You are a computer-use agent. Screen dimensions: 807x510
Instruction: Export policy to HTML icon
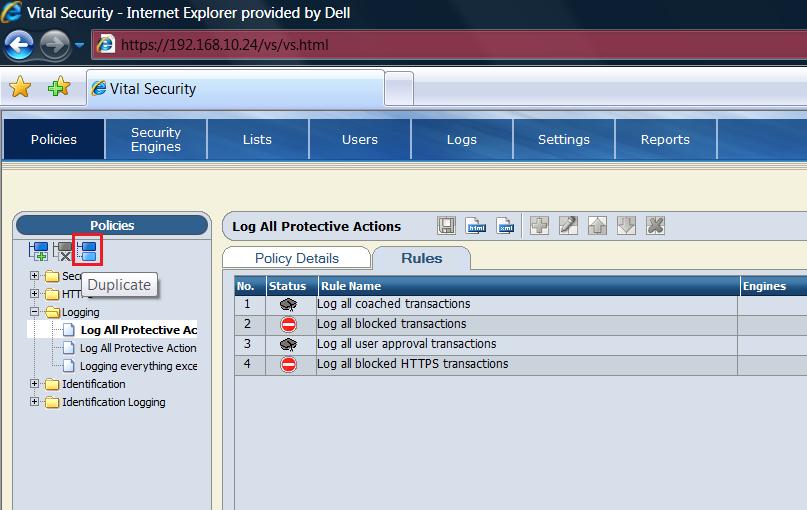point(476,226)
